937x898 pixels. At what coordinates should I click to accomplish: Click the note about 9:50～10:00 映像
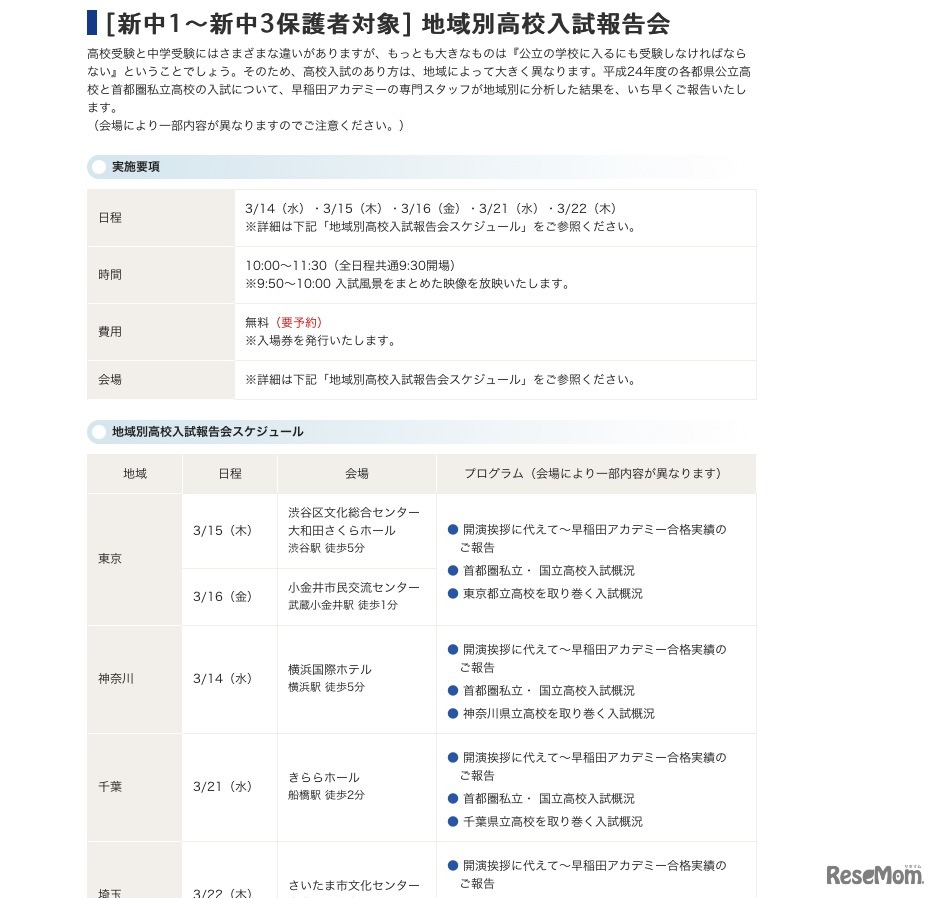(x=408, y=283)
